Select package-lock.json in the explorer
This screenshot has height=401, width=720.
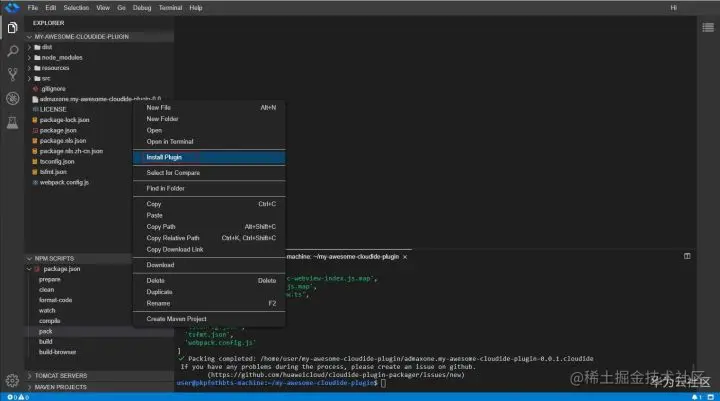click(64, 120)
